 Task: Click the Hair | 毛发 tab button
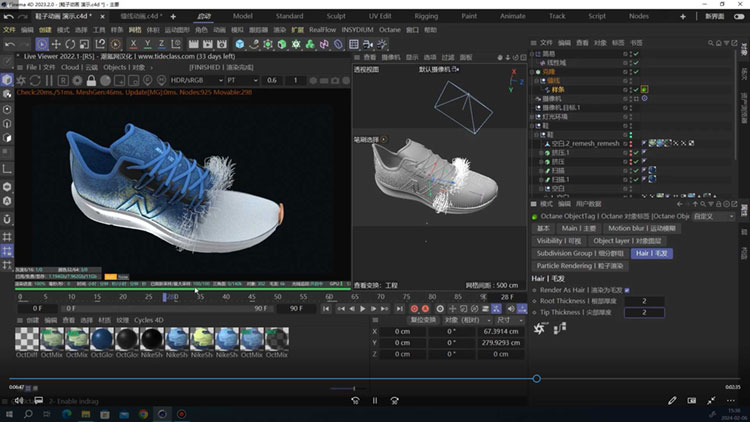click(x=652, y=254)
